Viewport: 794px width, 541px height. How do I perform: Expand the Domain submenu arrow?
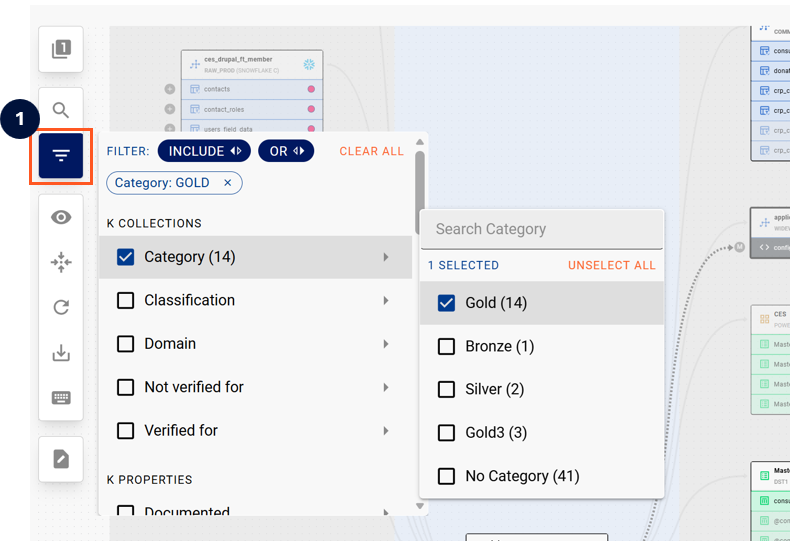(x=386, y=344)
